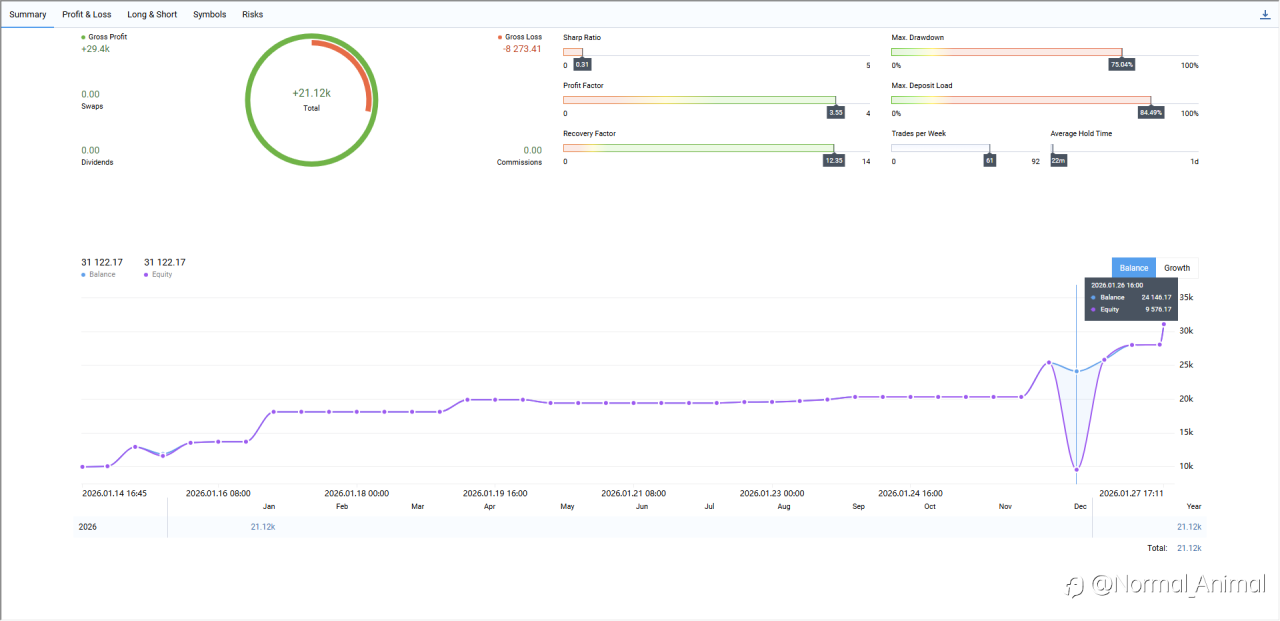The width and height of the screenshot is (1280, 621).
Task: Click the Profit Factor 3.55 marker
Action: [x=836, y=112]
